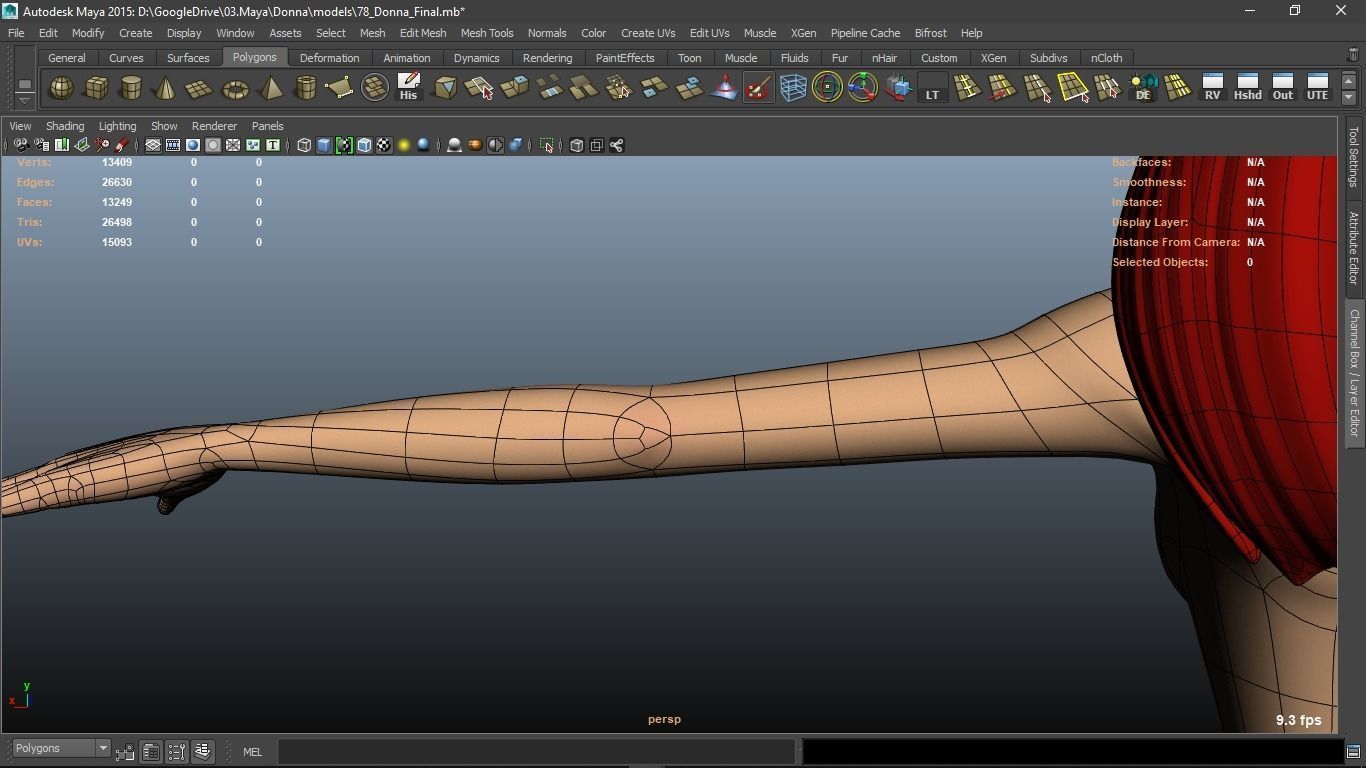Screen dimensions: 1366x768
Task: Click the His delete history shelf icon
Action: (408, 88)
